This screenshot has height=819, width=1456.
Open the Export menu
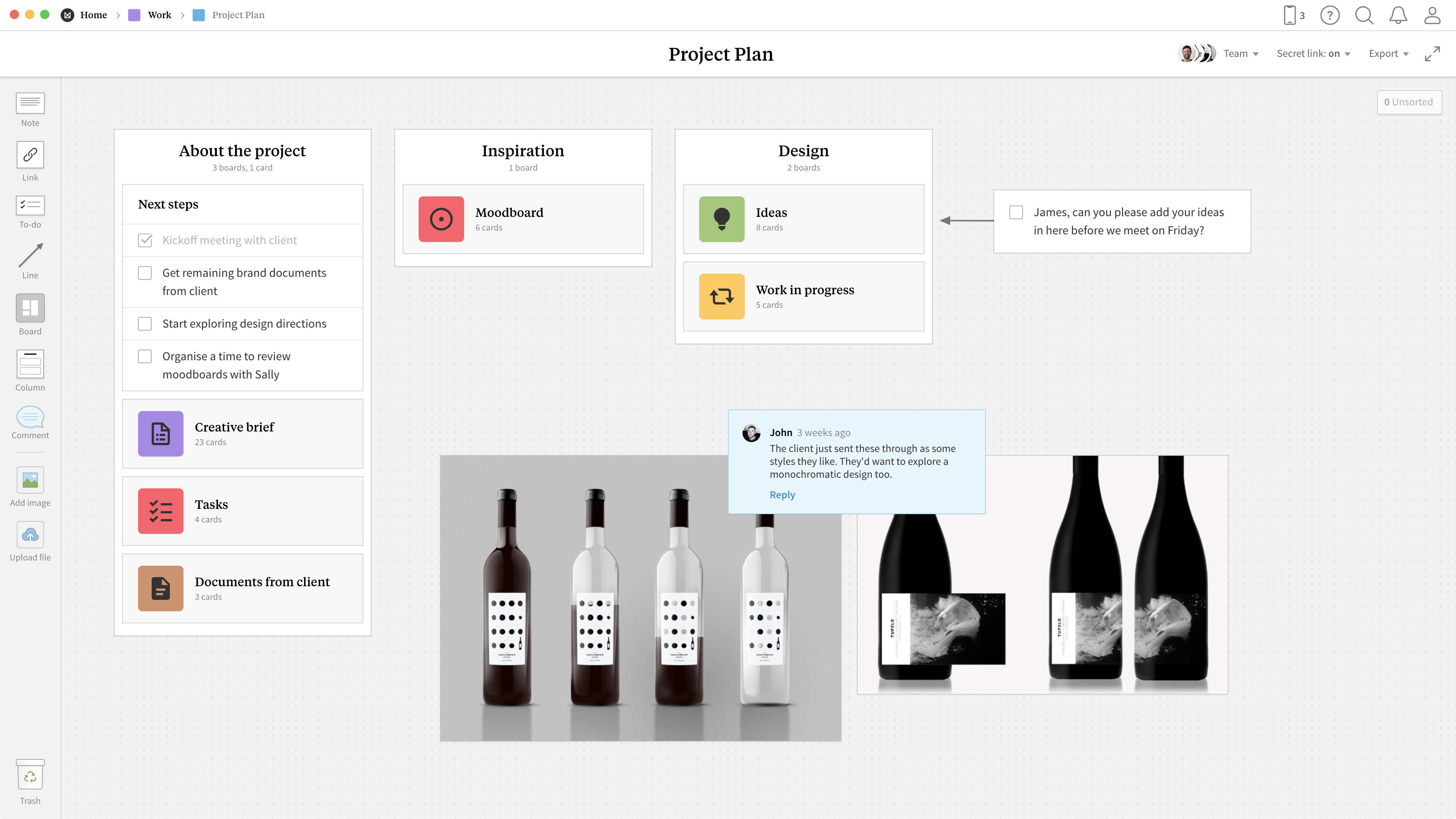[x=1389, y=53]
